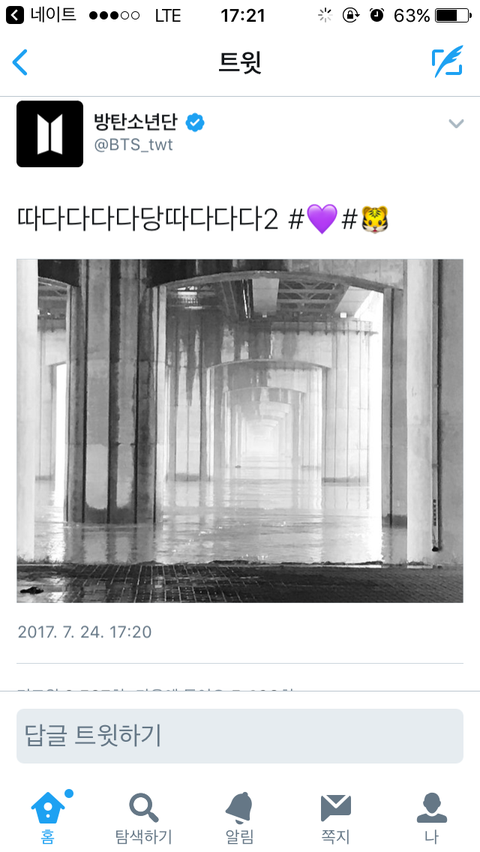This screenshot has width=480, height=852.
Task: Open the 탐색하기 search tab
Action: pyautogui.click(x=144, y=818)
